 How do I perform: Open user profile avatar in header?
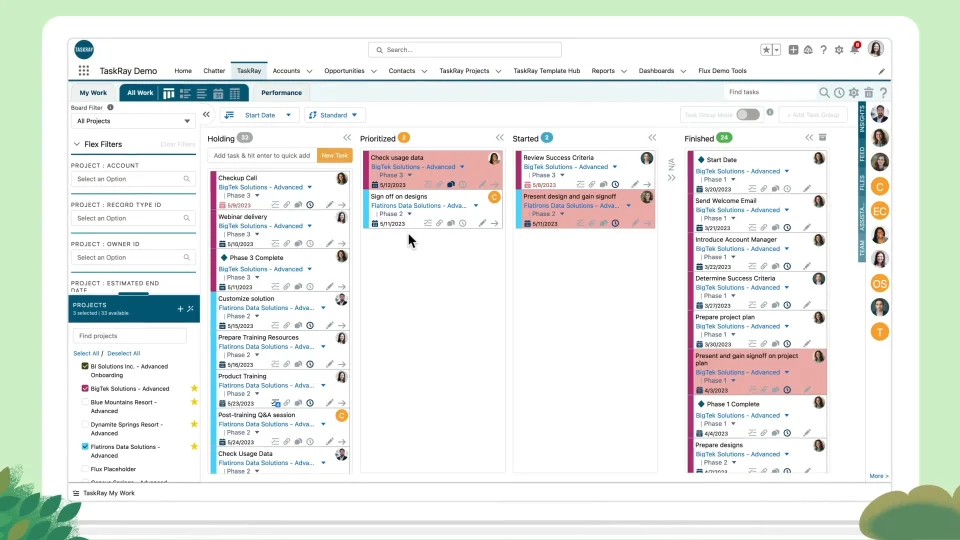point(876,49)
